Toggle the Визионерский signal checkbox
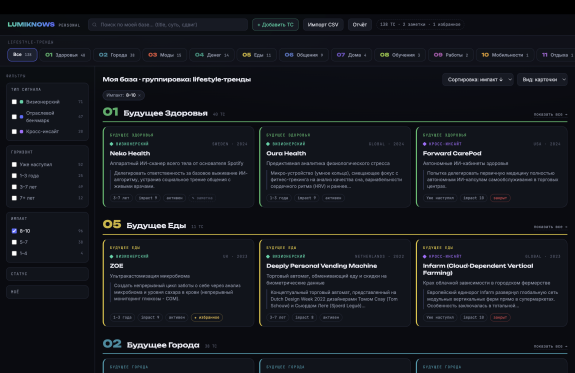The width and height of the screenshot is (575, 373). point(14,102)
